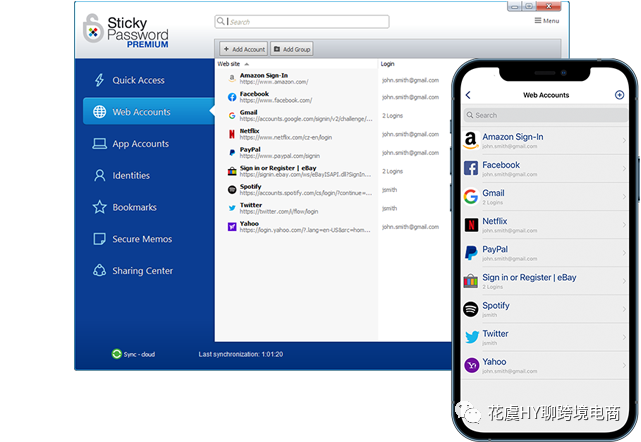
Task: Click the eBay icon in desktop list
Action: pyautogui.click(x=232, y=171)
